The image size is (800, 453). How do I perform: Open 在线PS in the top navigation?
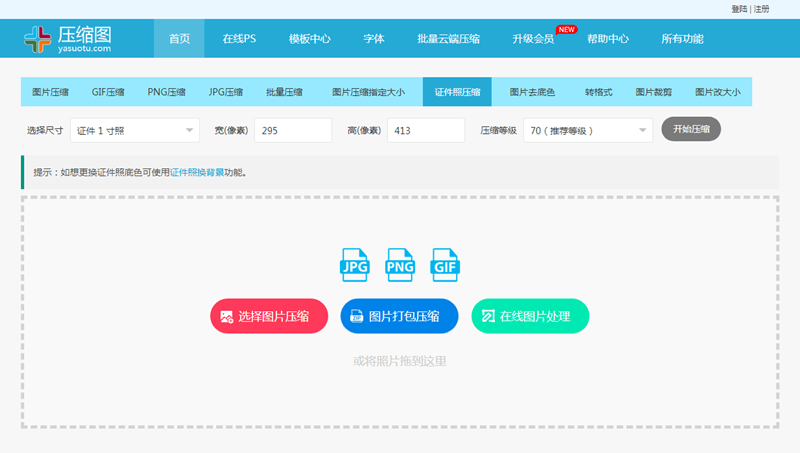(239, 39)
